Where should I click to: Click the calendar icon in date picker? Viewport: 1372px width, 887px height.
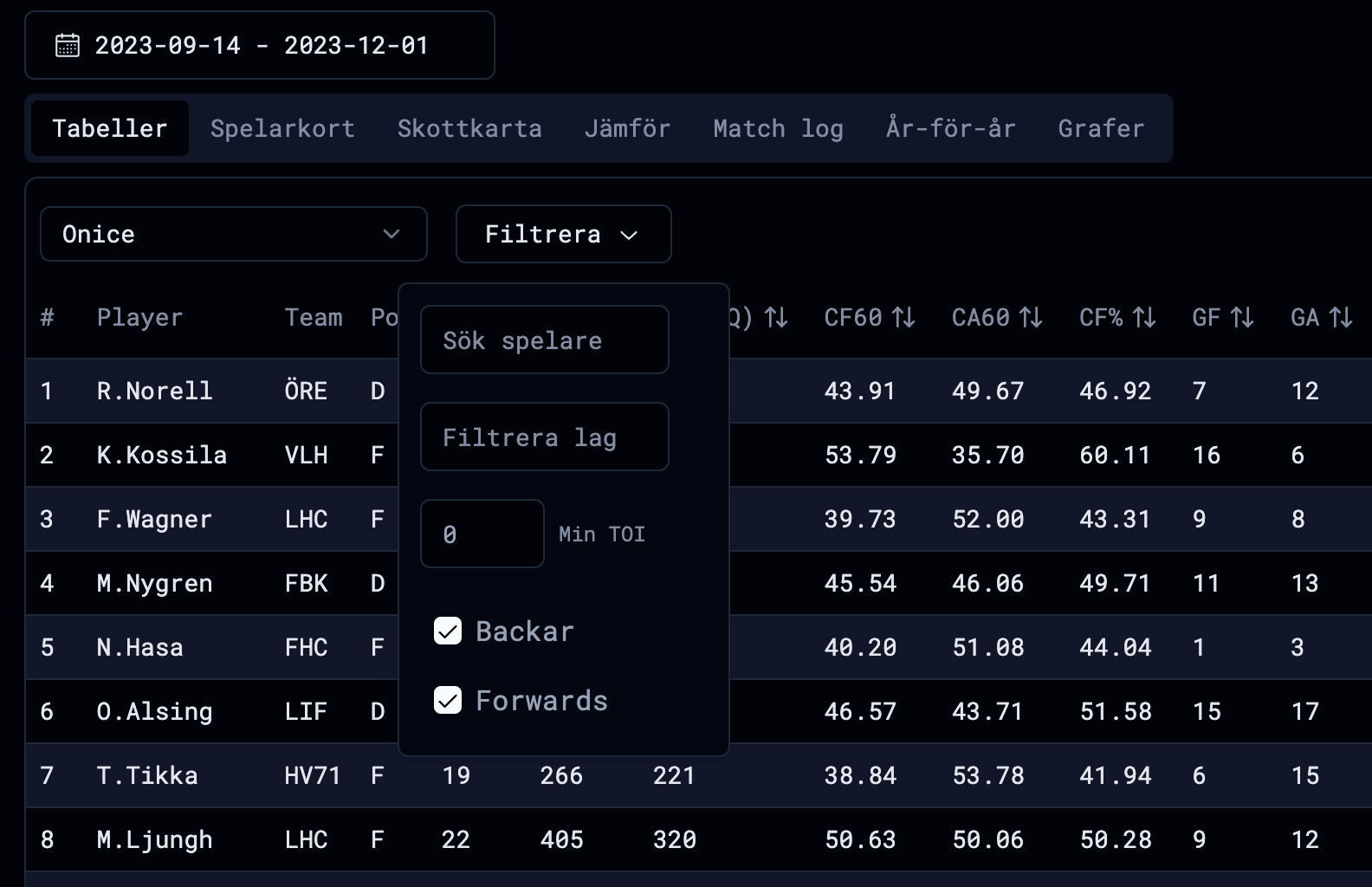point(68,45)
